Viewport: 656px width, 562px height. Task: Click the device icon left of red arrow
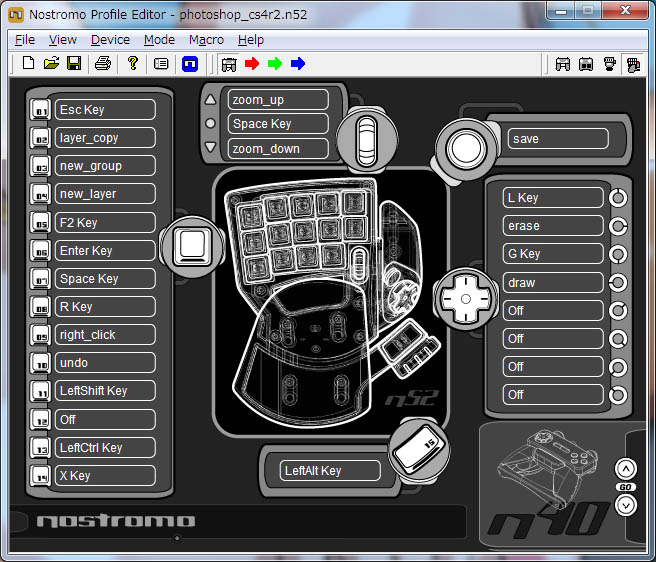click(229, 64)
